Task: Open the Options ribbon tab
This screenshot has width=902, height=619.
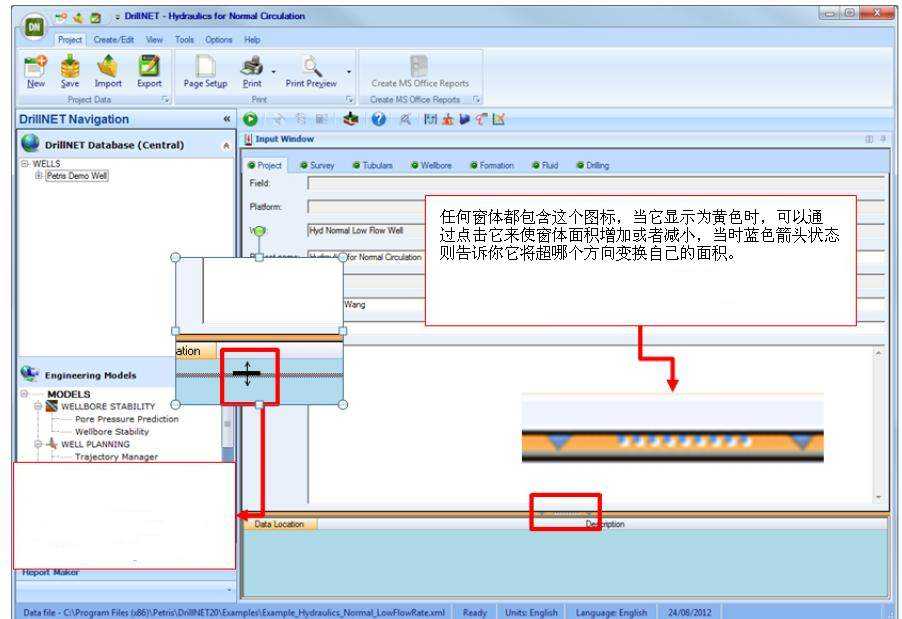Action: [219, 40]
